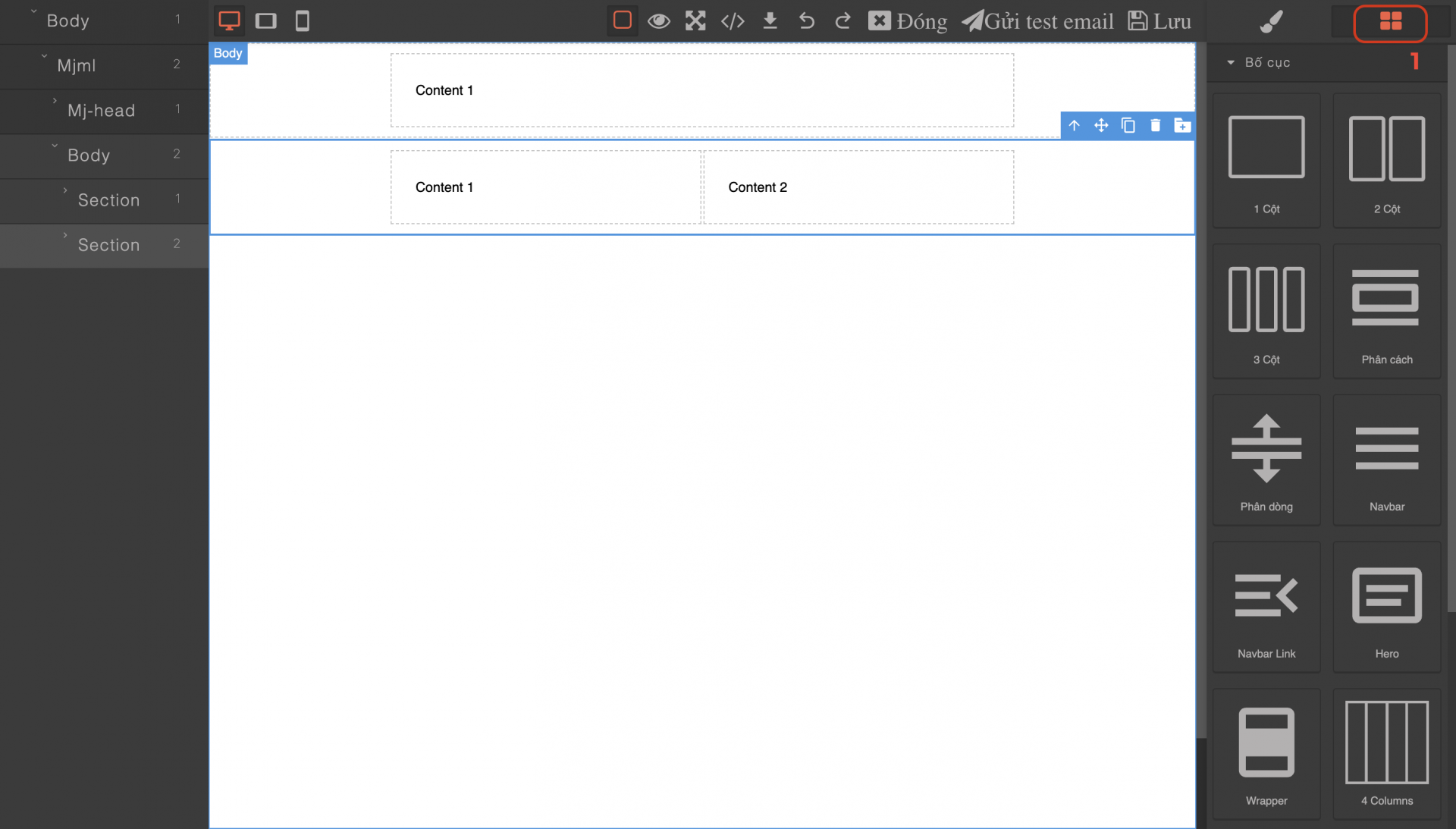
Task: Open the view code panel
Action: 732,20
